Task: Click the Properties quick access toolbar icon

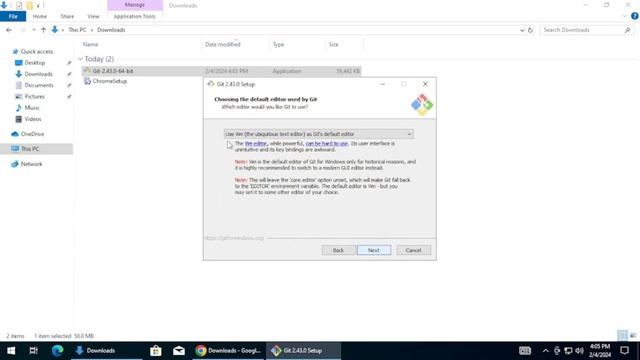Action: tap(19, 5)
